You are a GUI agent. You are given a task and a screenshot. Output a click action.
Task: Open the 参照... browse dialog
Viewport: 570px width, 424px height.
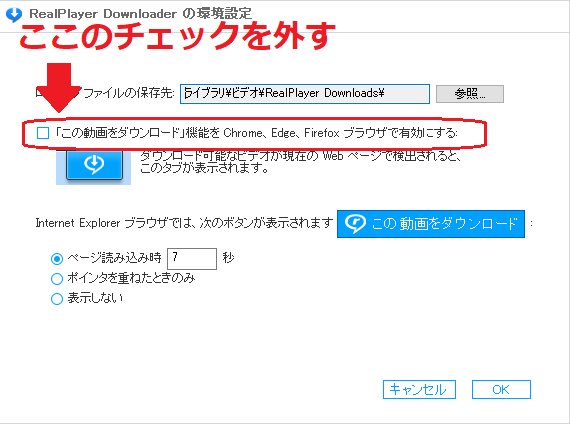[x=470, y=94]
